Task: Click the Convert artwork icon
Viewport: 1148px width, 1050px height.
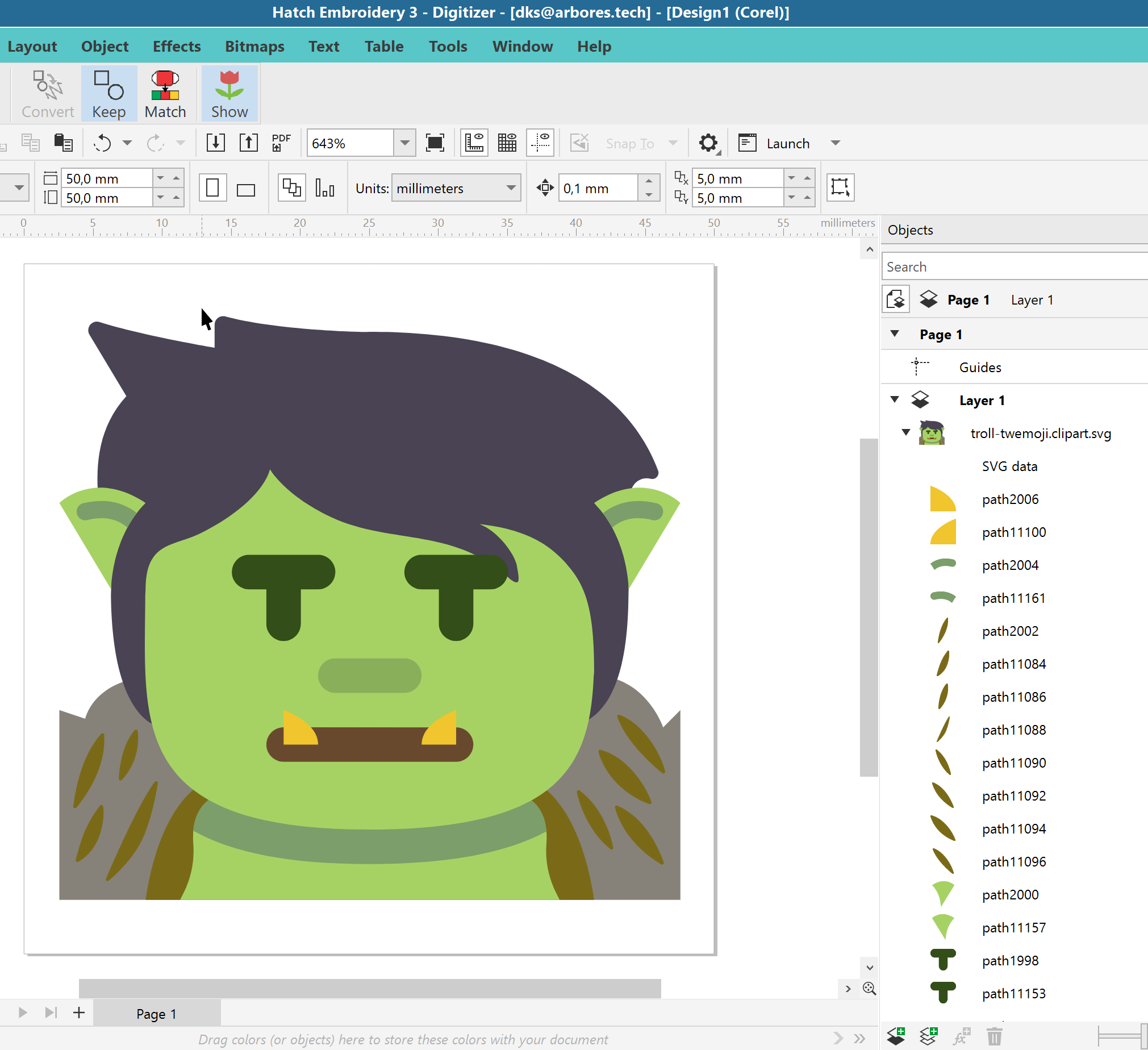Action: (48, 94)
